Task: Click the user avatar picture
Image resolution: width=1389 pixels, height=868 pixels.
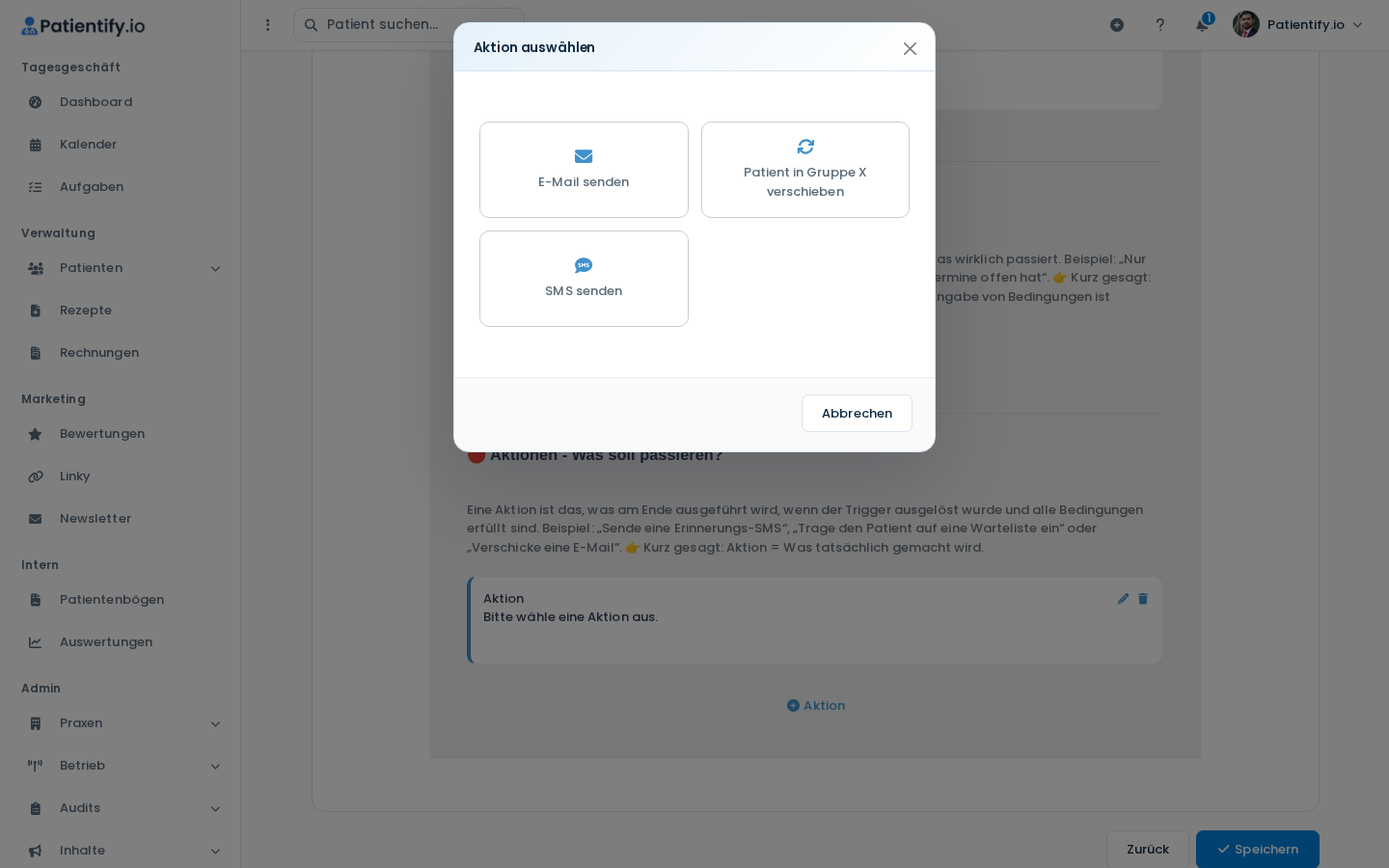Action: 1246,25
